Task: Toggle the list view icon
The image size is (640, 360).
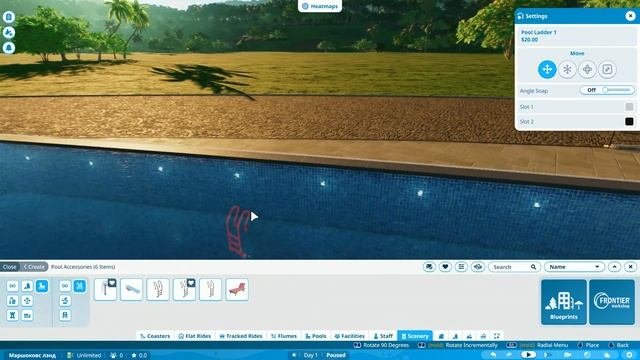Action: click(x=461, y=267)
